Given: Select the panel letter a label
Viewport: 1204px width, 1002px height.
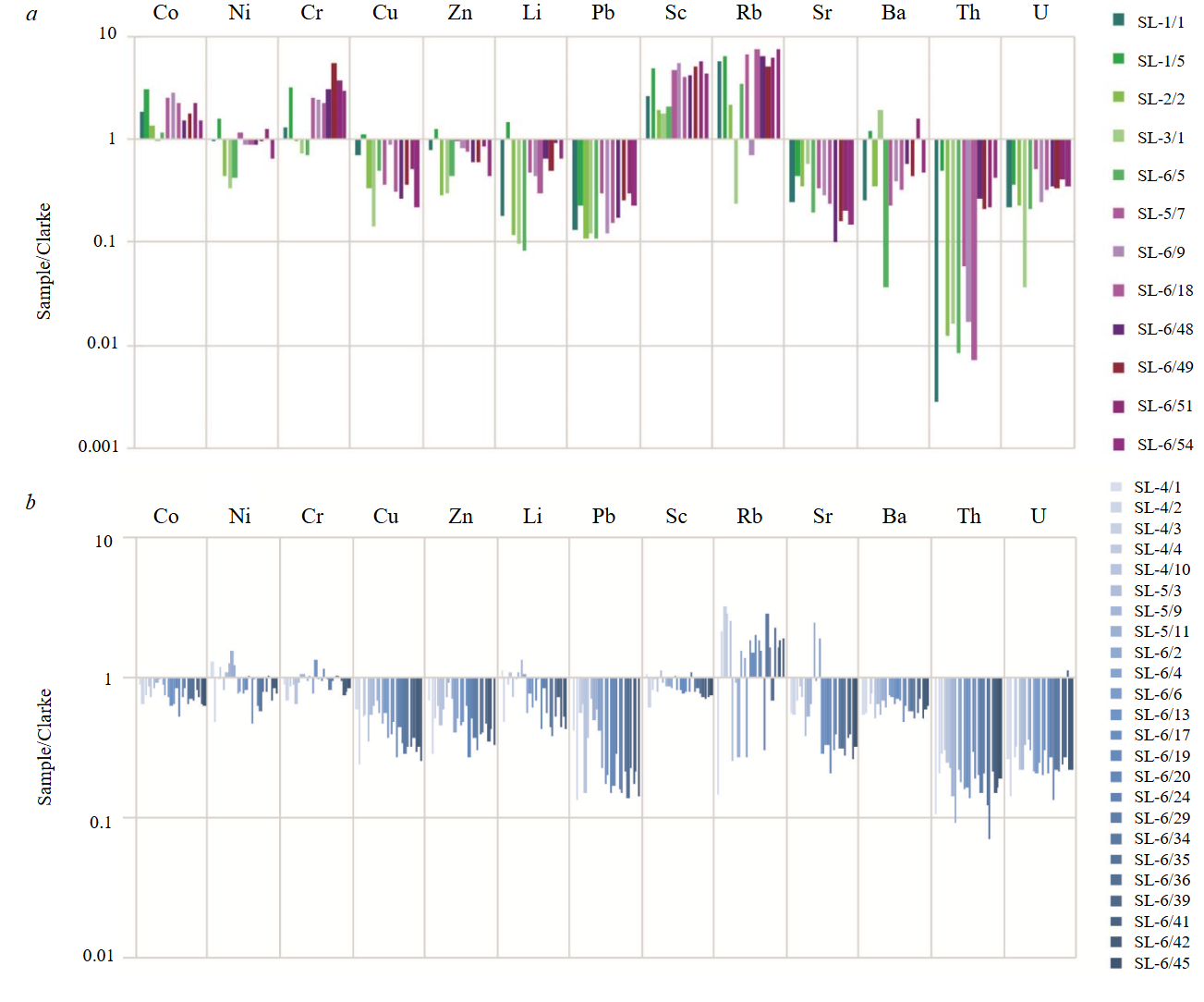Looking at the screenshot, I should [32, 14].
